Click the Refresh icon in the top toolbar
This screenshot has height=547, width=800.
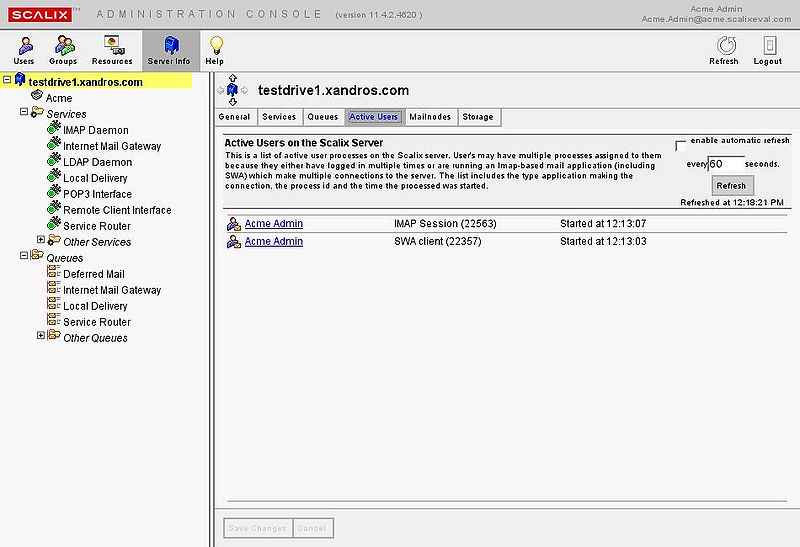[723, 46]
